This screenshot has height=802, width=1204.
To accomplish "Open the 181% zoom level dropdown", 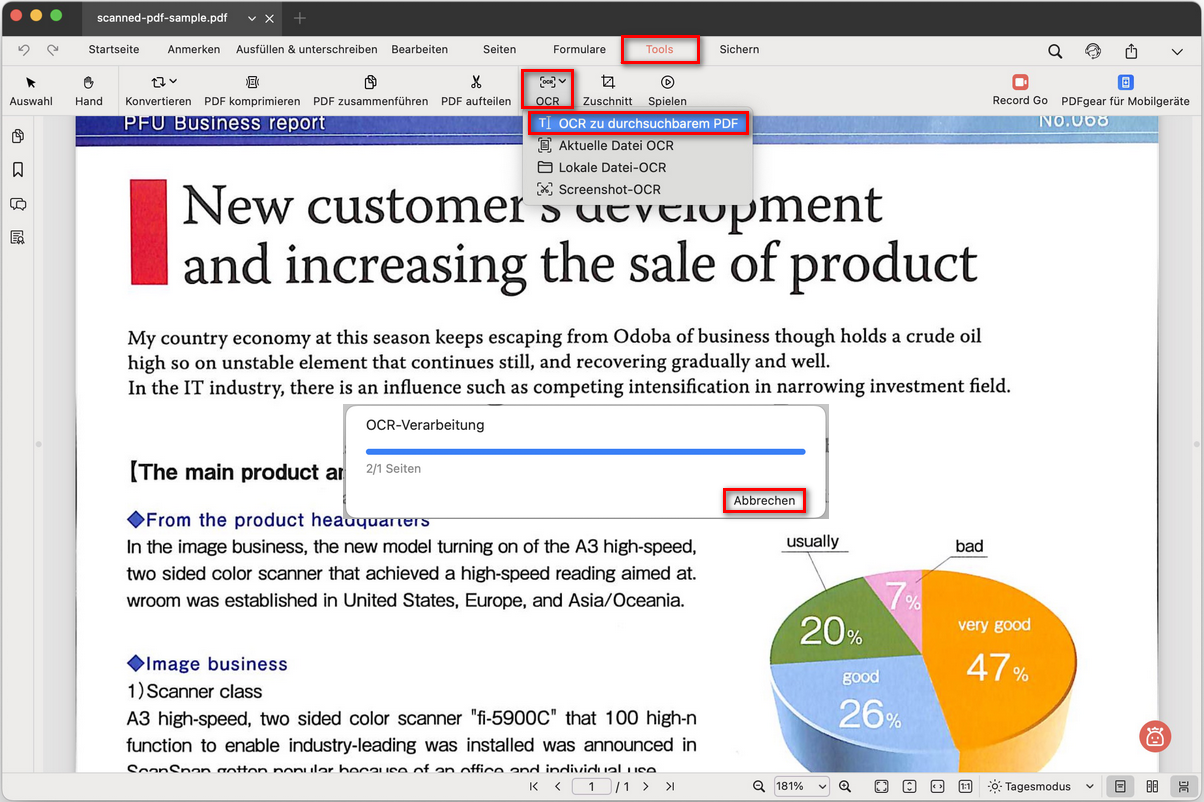I will (x=801, y=787).
